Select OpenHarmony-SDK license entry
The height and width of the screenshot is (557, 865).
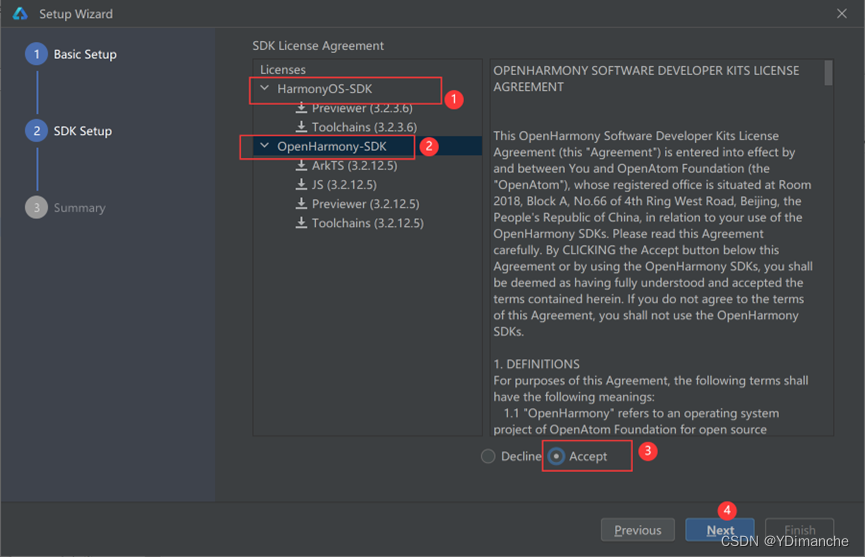point(332,146)
